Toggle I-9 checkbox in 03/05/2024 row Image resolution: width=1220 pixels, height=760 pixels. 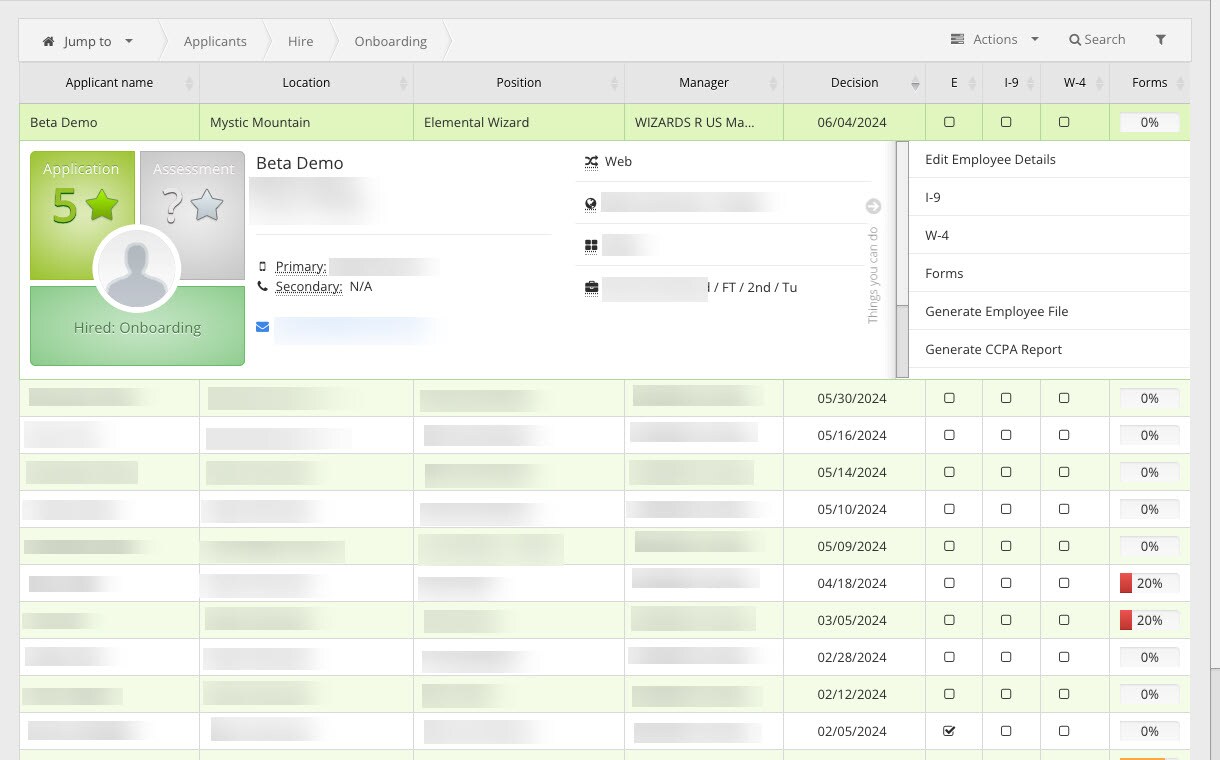(1006, 620)
